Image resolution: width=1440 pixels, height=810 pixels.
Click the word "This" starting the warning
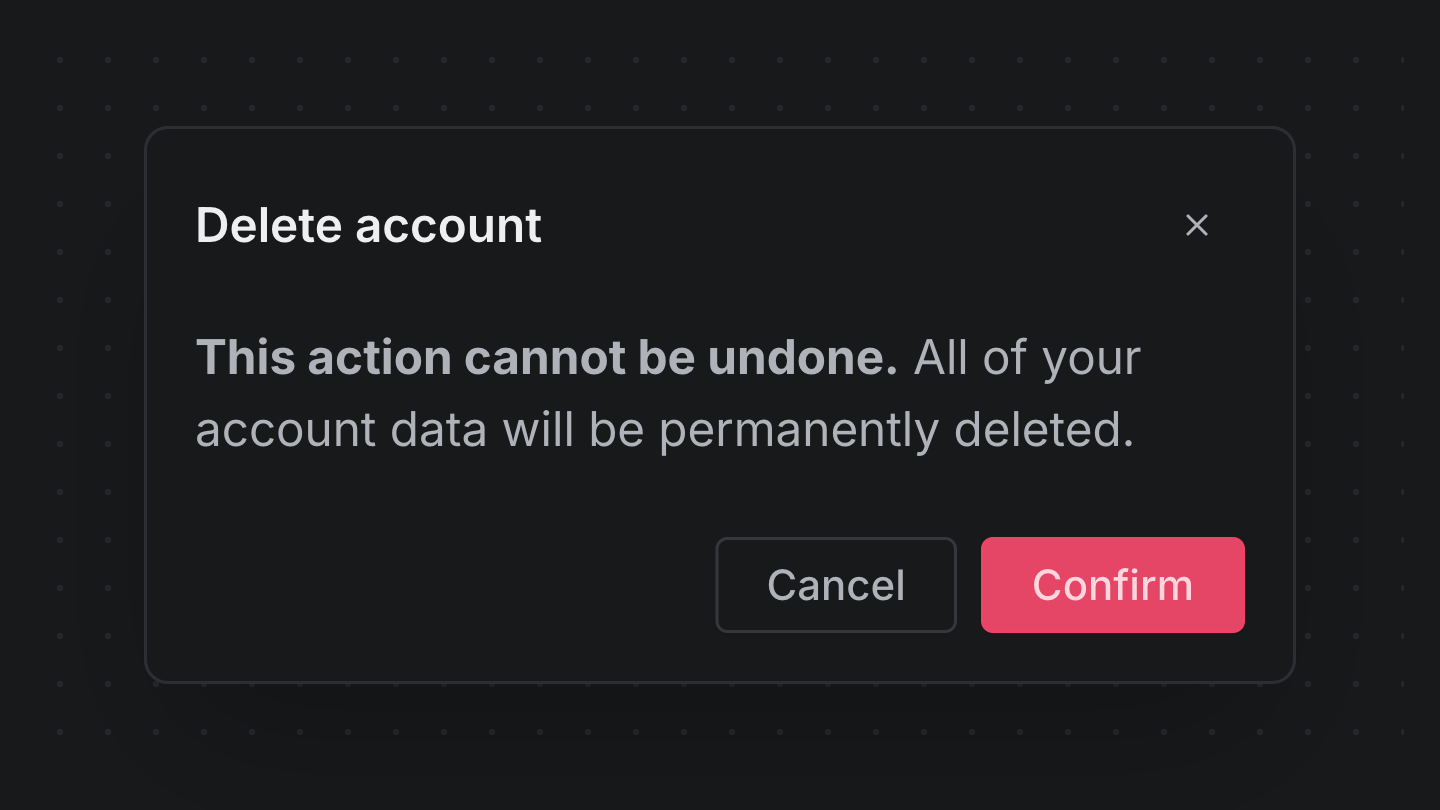pos(247,358)
